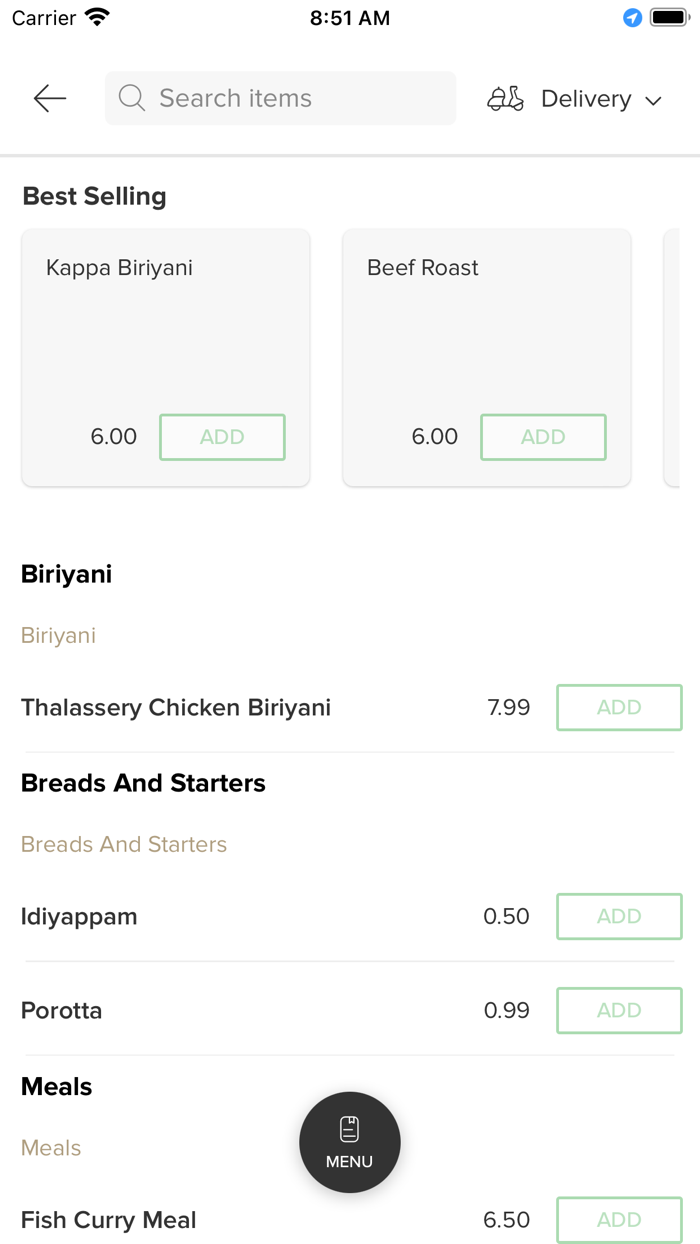Screen dimensions: 700x1244
Task: Select the Biriyani category link
Action: (x=58, y=636)
